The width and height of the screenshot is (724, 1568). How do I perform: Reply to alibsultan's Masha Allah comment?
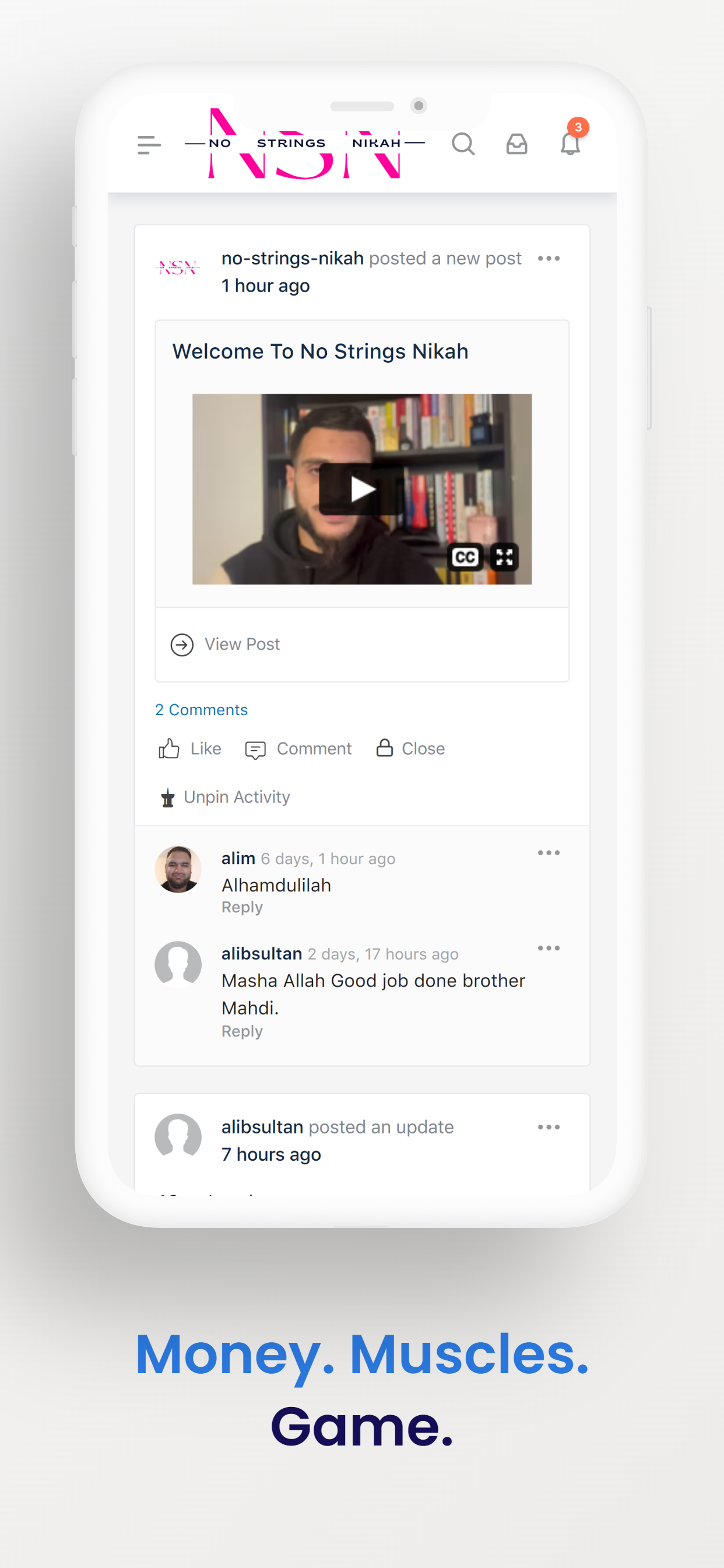[242, 1032]
